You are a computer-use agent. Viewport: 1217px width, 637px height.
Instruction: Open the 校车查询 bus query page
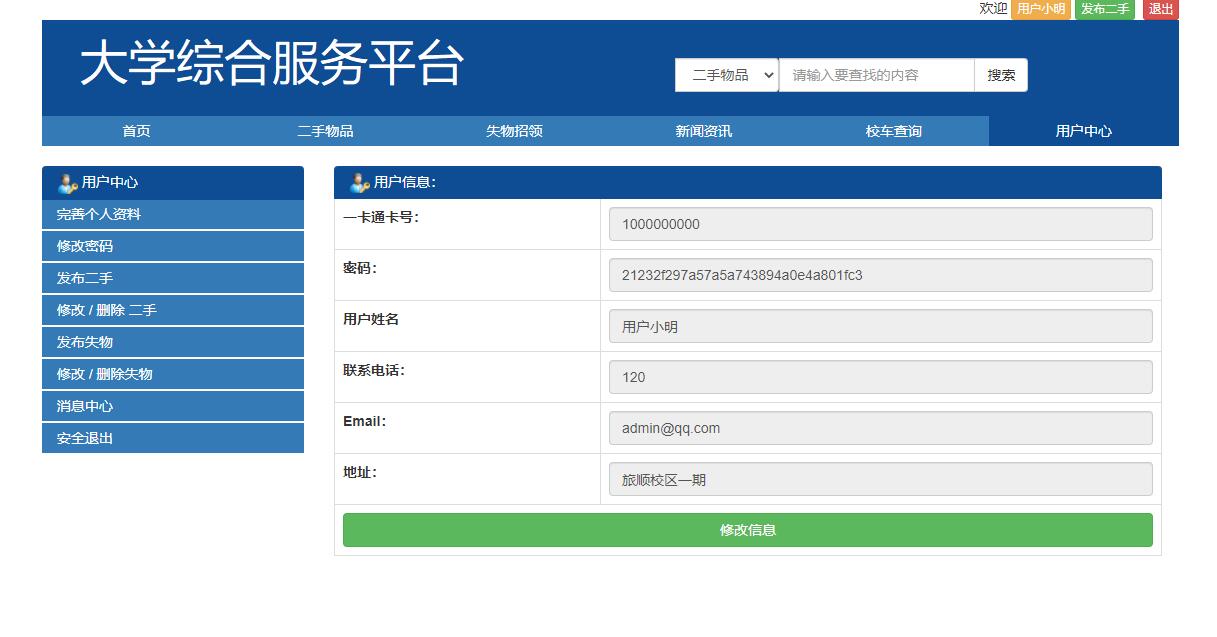pyautogui.click(x=891, y=130)
